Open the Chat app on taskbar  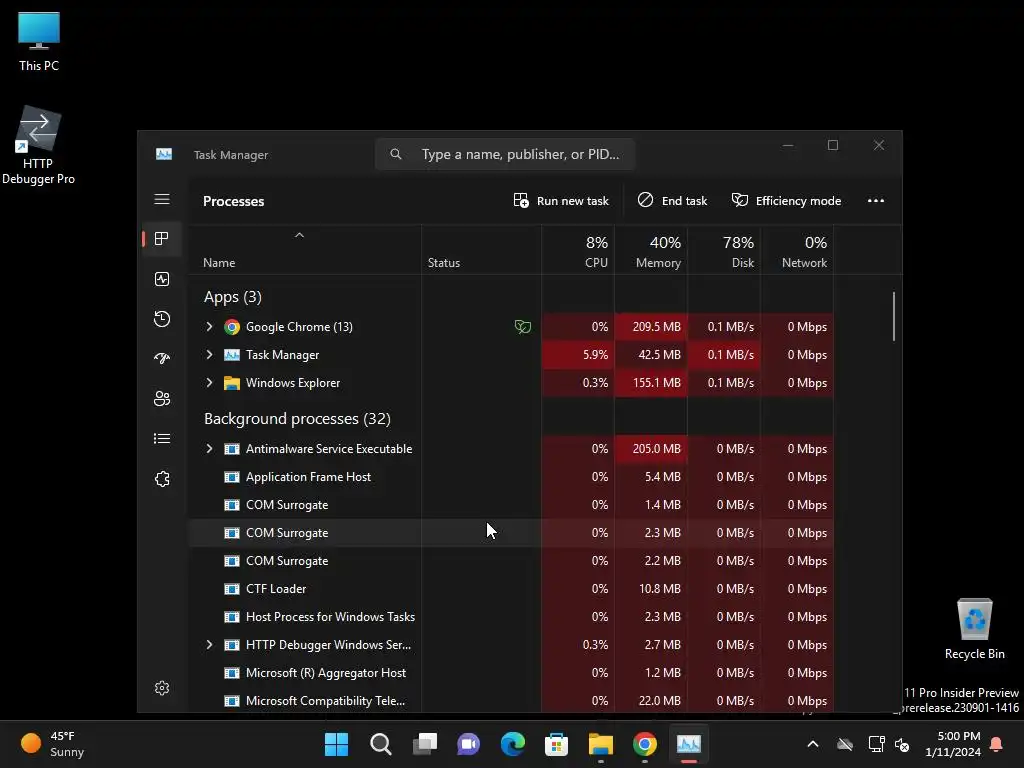468,744
